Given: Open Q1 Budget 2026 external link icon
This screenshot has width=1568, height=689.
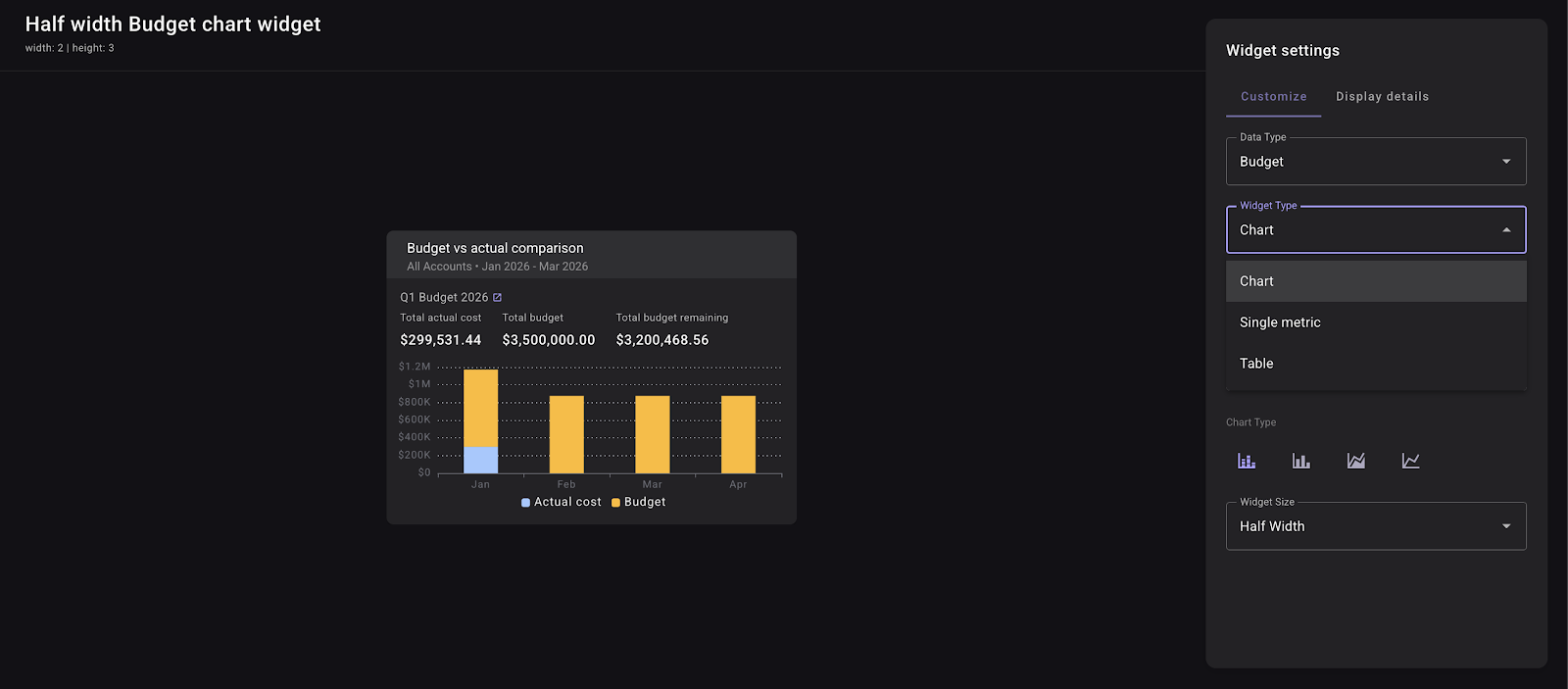Looking at the screenshot, I should (x=497, y=297).
